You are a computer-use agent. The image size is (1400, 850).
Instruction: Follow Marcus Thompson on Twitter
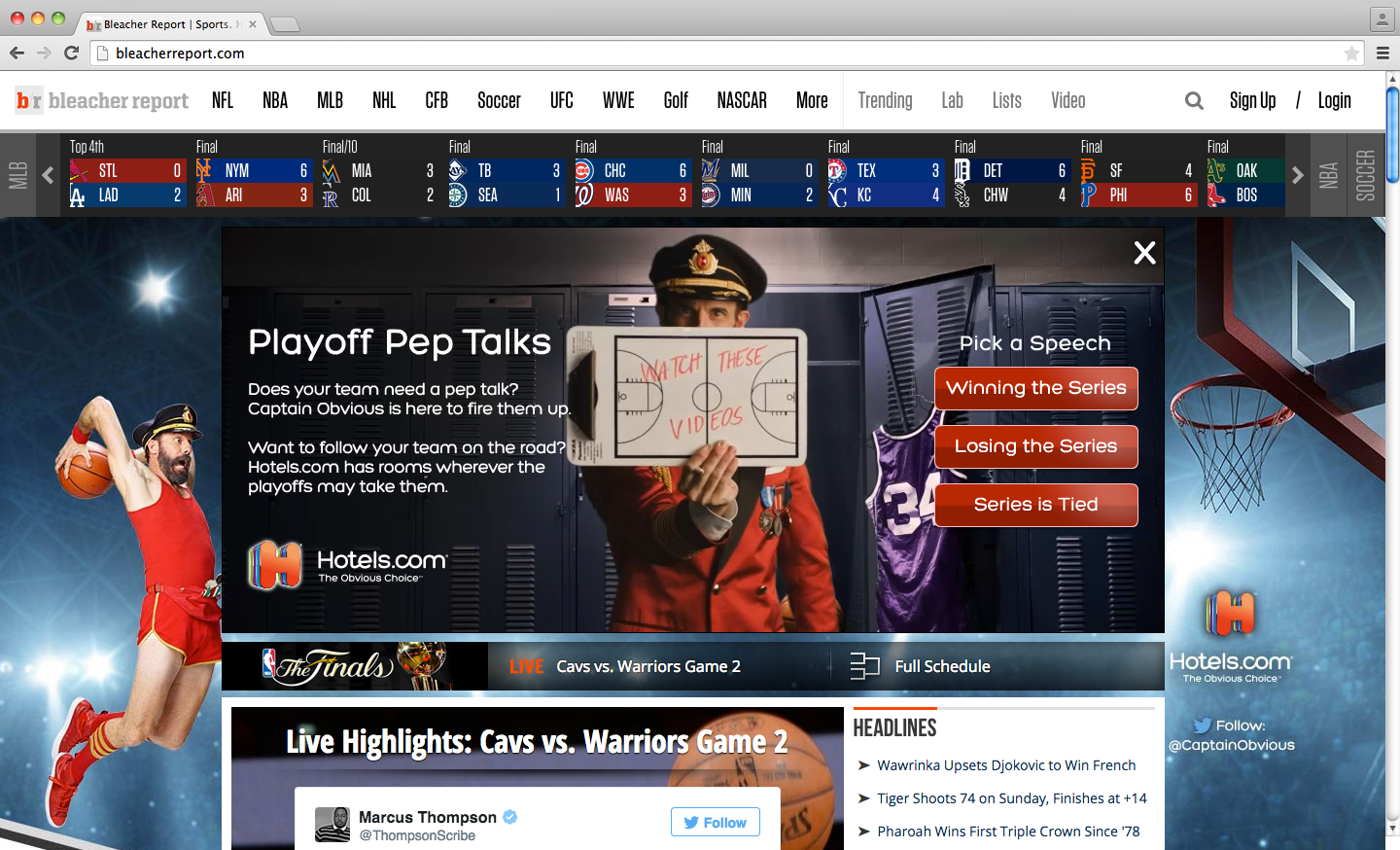pyautogui.click(x=716, y=822)
